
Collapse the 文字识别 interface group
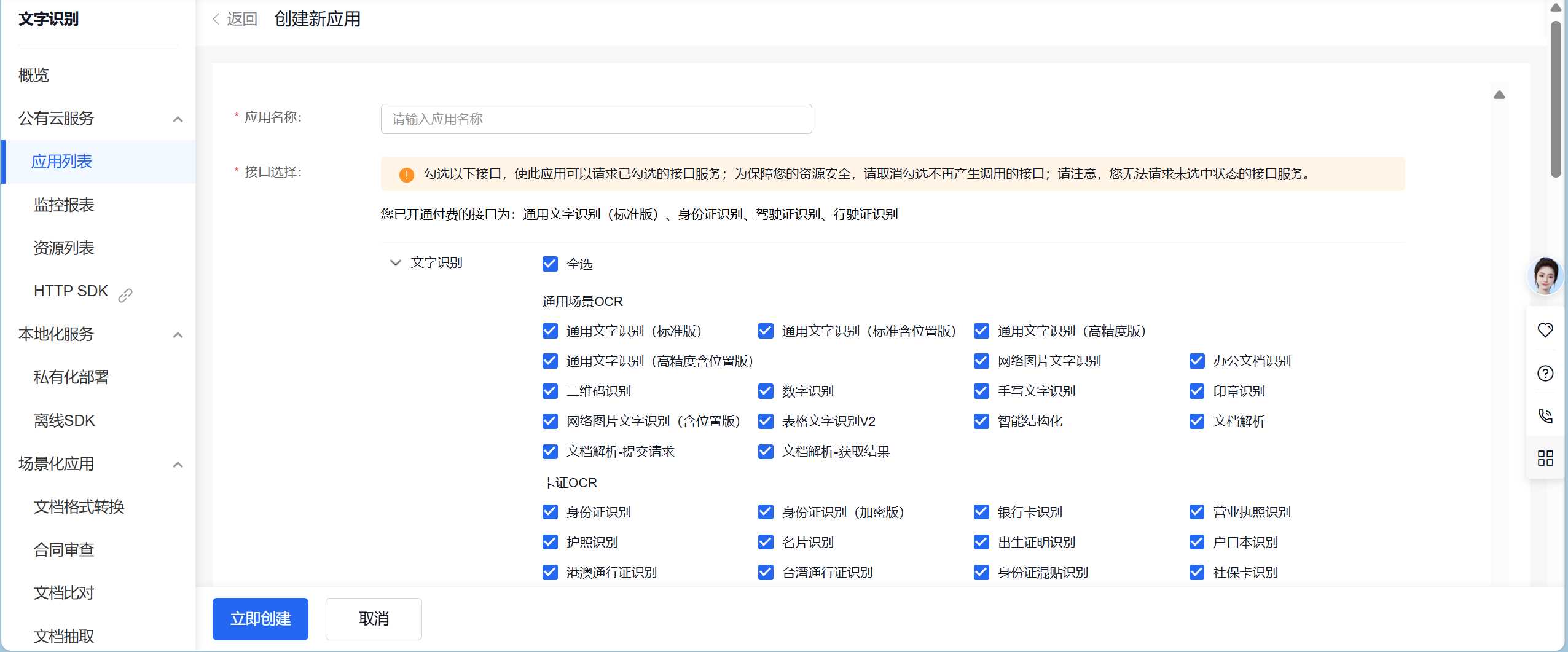(395, 262)
